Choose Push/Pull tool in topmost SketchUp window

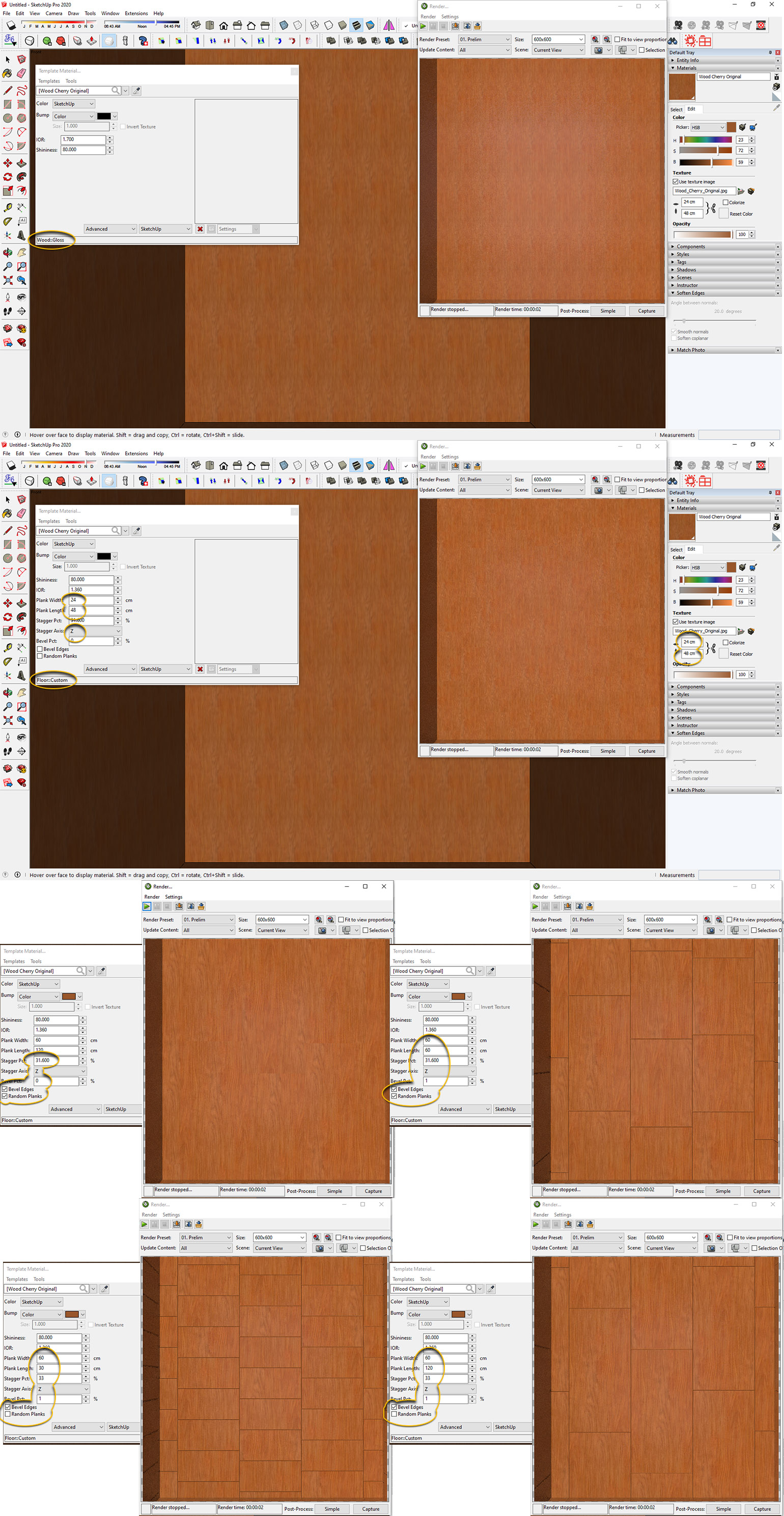click(22, 163)
